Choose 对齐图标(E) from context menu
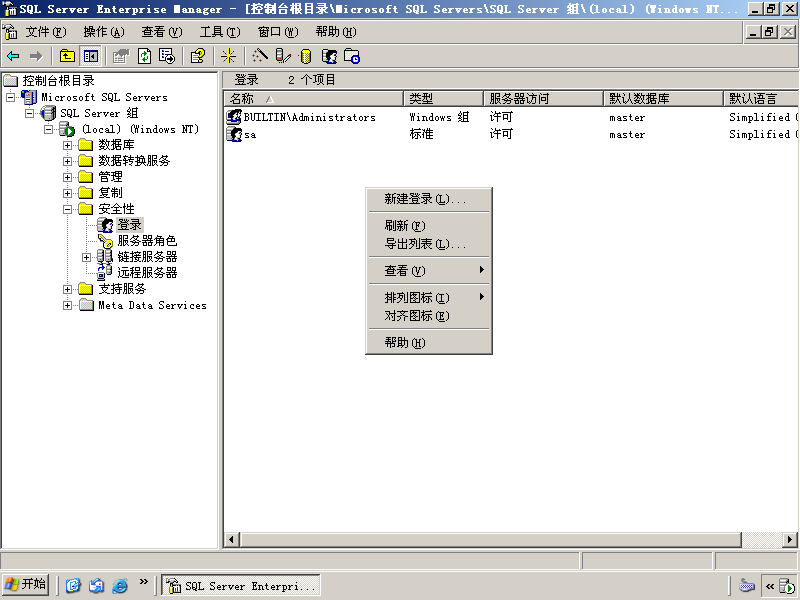 click(x=429, y=316)
